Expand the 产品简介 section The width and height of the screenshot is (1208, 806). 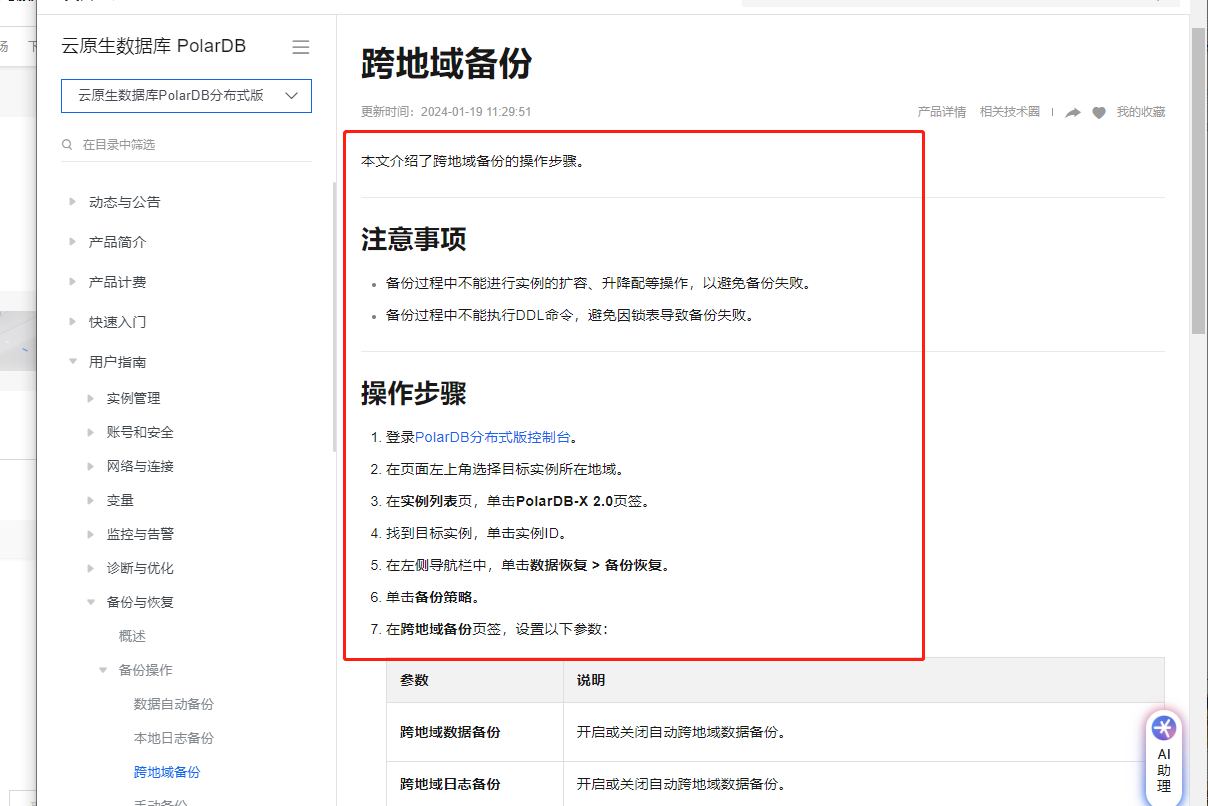(72, 242)
